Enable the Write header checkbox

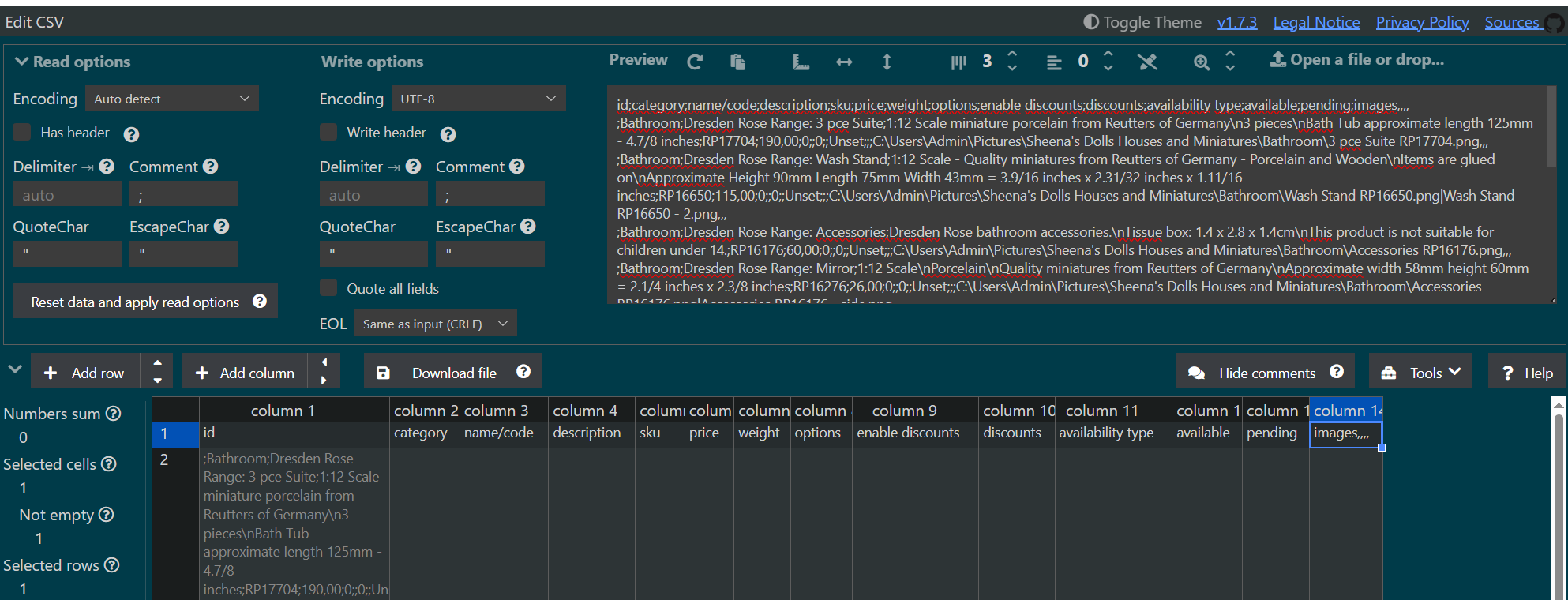[328, 132]
